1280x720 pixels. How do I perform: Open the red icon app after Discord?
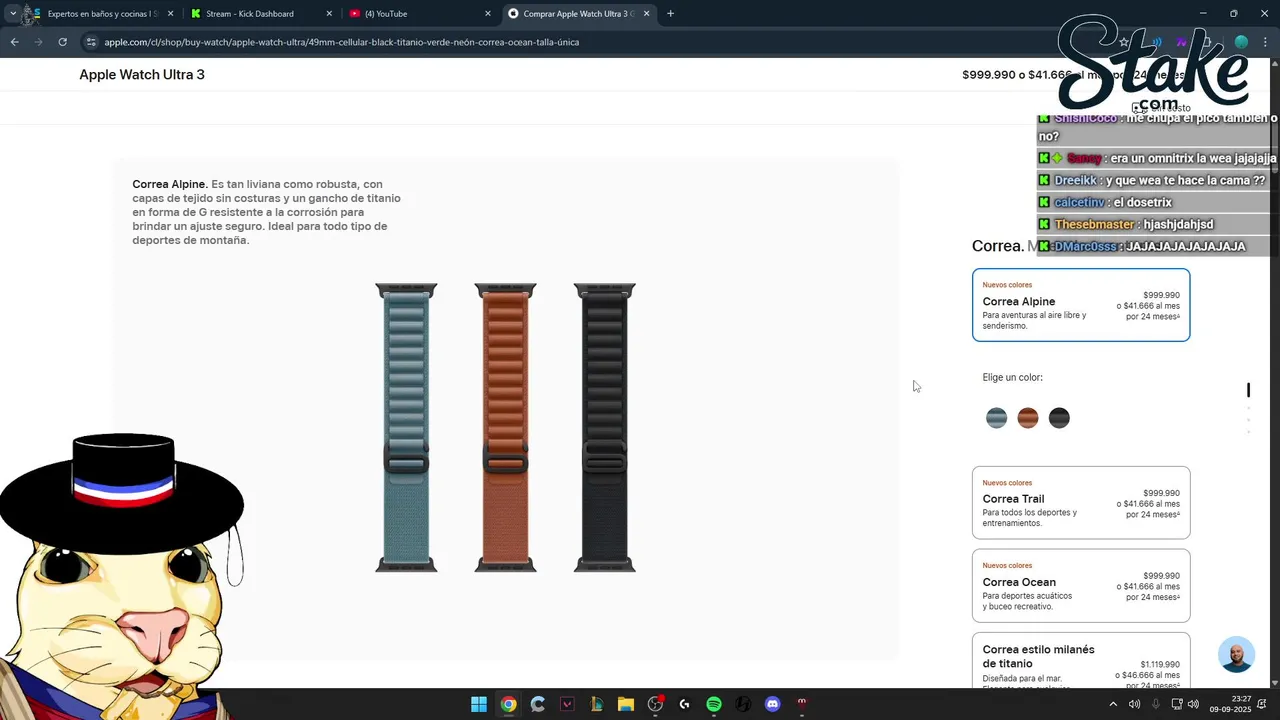coord(802,704)
